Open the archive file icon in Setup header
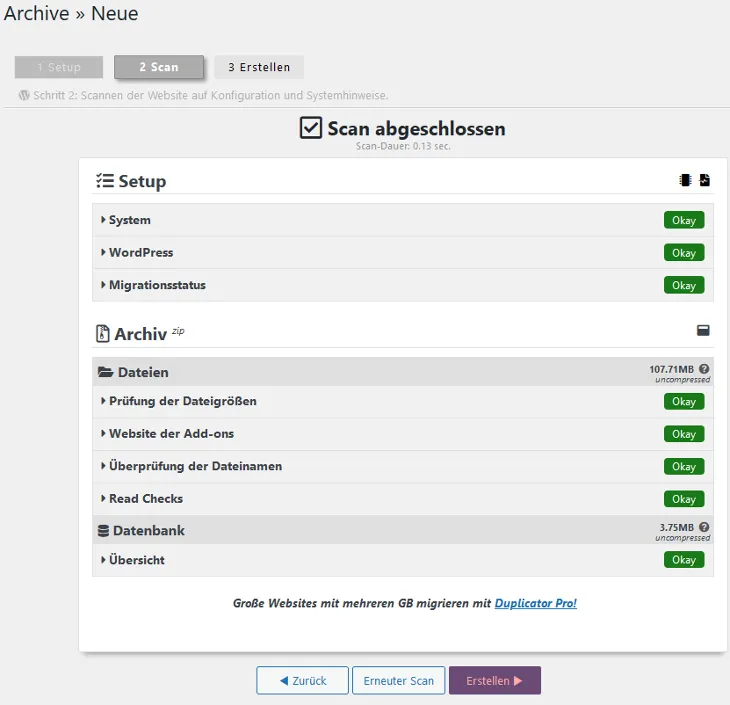This screenshot has width=730, height=705. coord(704,180)
